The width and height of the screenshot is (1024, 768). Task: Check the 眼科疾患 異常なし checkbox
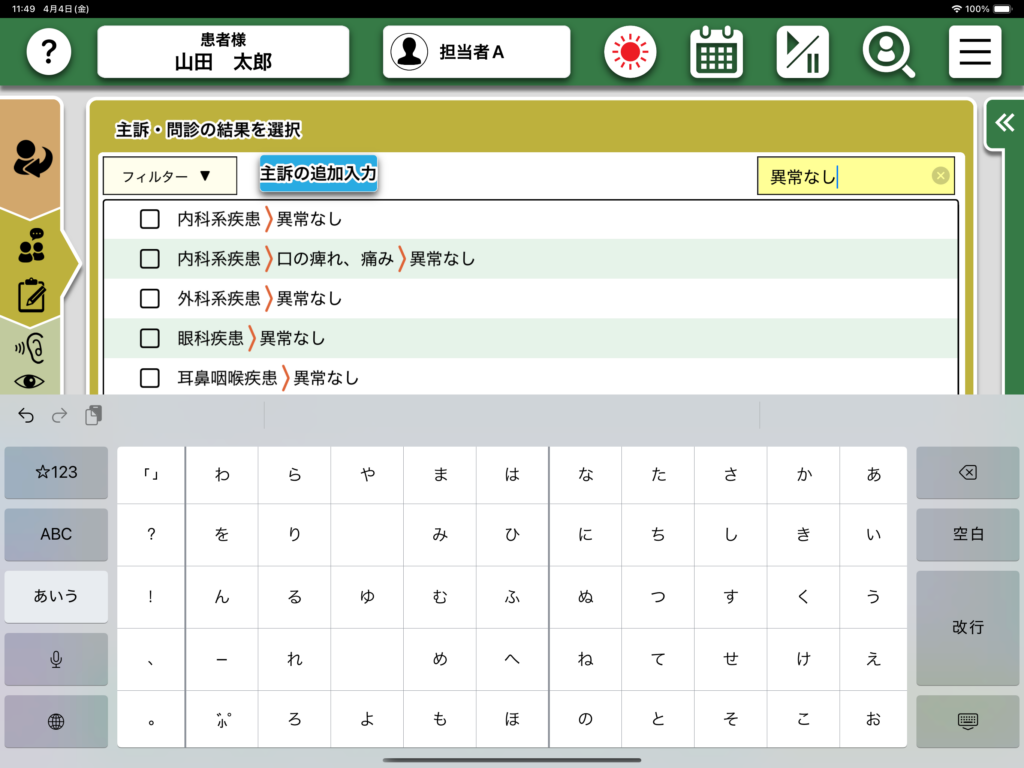150,338
